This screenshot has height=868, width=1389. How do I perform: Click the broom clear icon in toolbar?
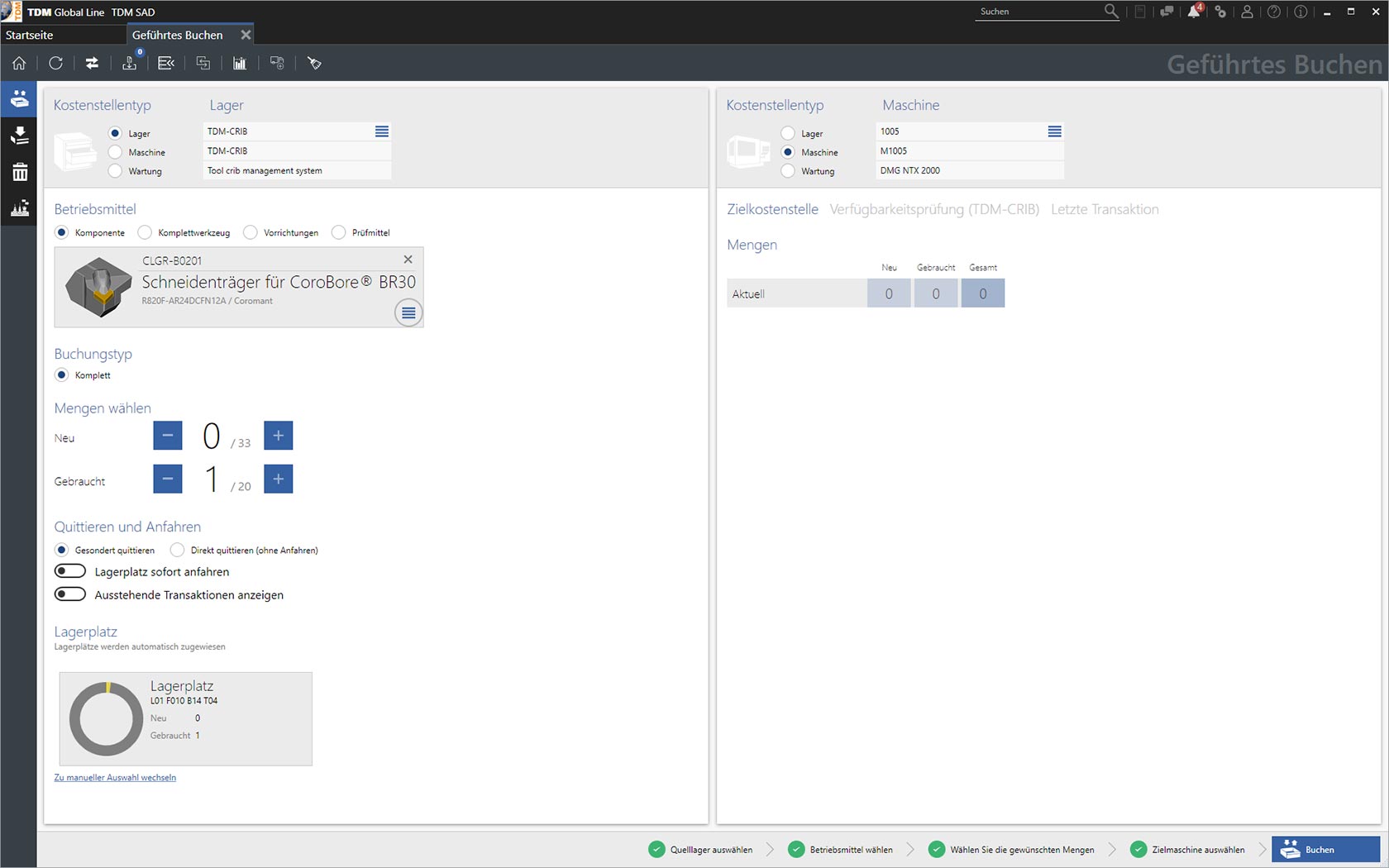(314, 63)
